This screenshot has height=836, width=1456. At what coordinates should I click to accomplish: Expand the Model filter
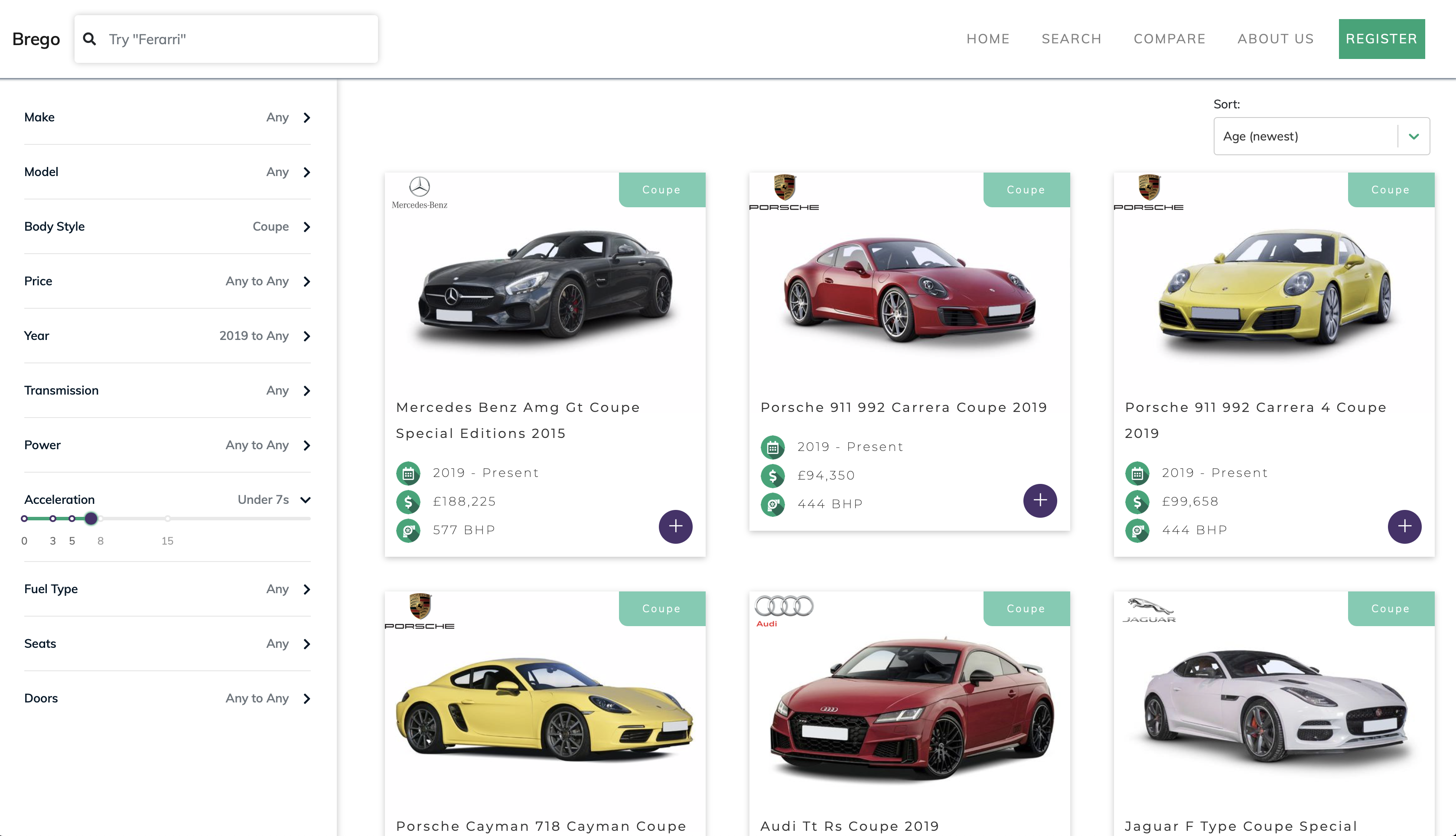pos(168,172)
